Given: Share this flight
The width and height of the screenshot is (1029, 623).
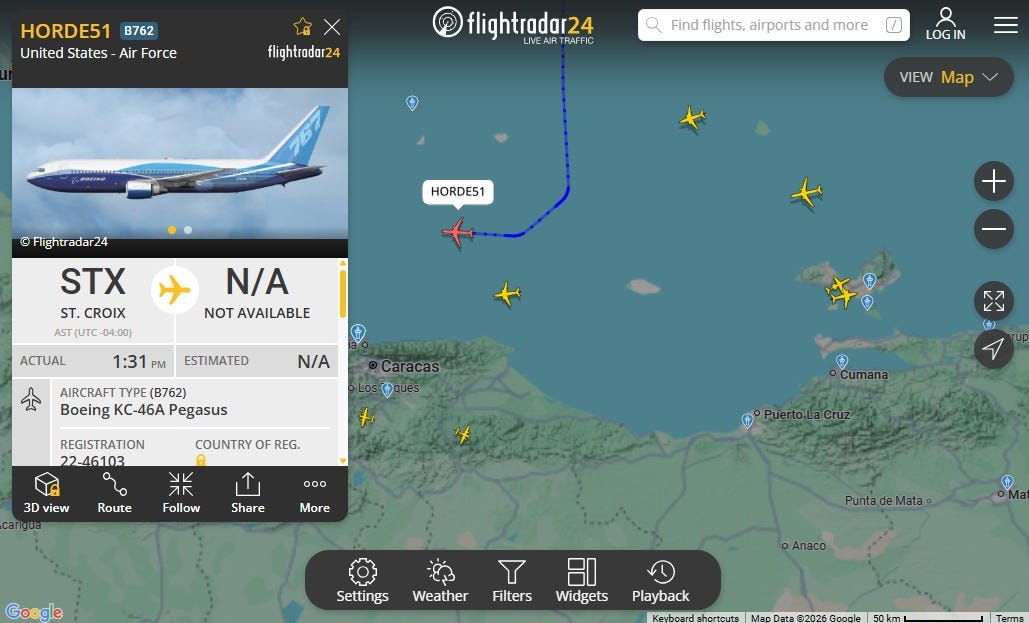Looking at the screenshot, I should click(247, 493).
